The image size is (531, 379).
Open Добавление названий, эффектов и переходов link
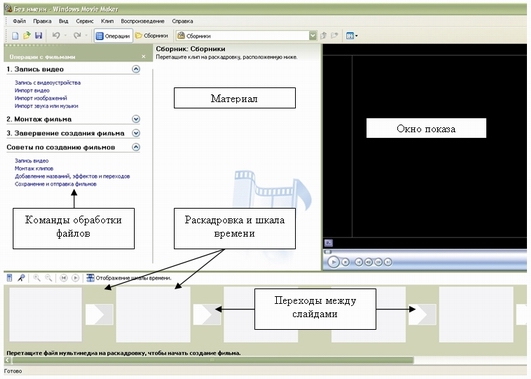[72, 176]
